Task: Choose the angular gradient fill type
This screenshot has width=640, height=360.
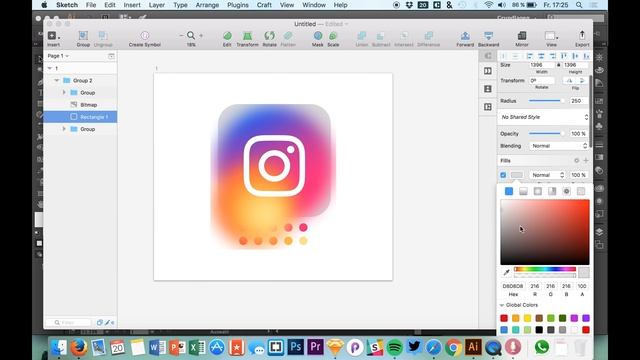Action: (x=552, y=191)
